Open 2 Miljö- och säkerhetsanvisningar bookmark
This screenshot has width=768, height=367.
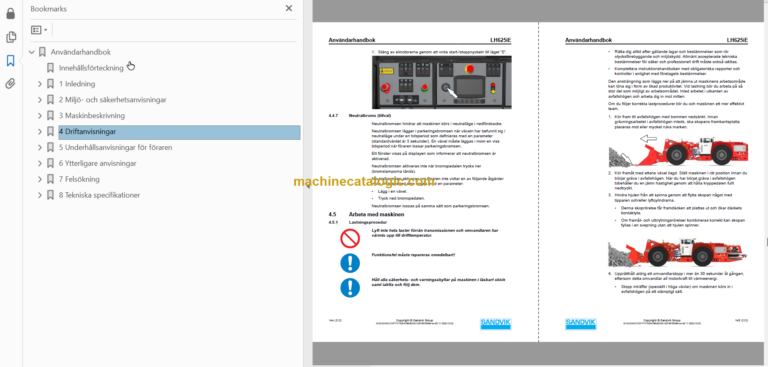click(x=113, y=100)
